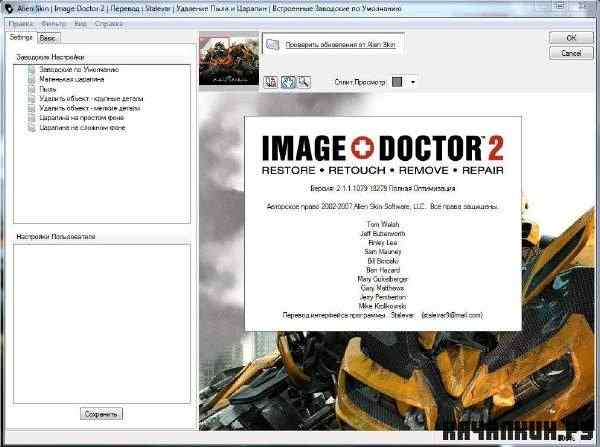Select Удалить объект - мелкие детали text

(90, 108)
